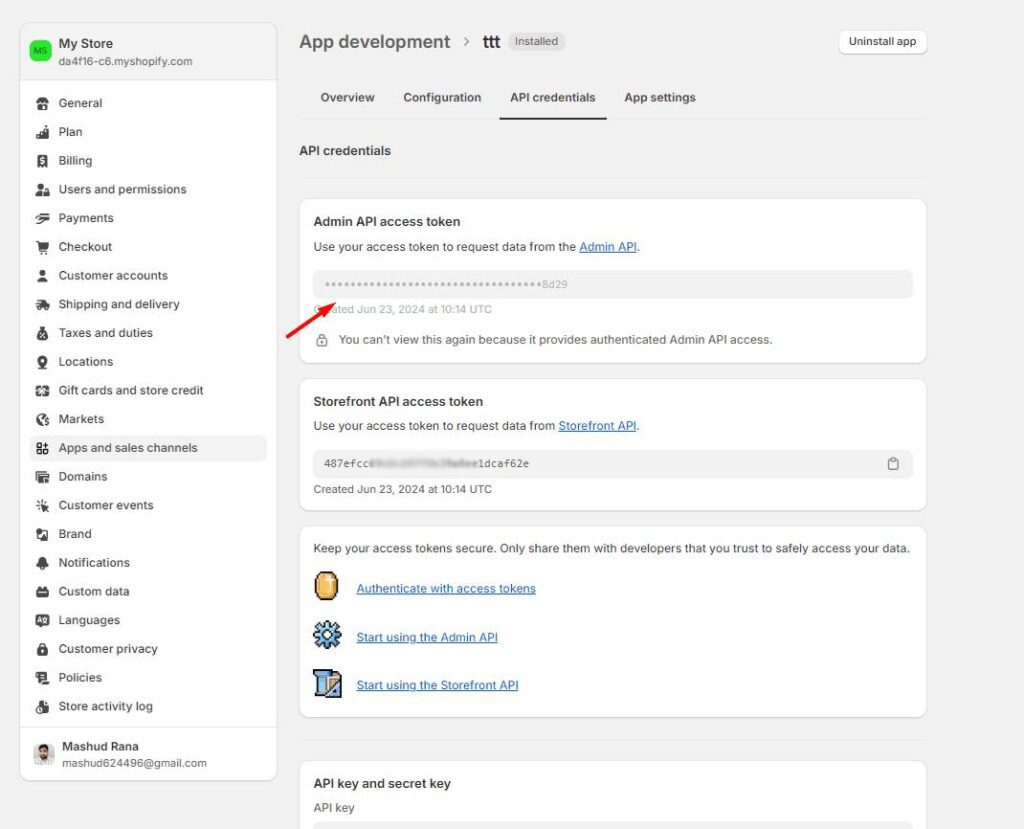Open Authenticate with access tokens link
This screenshot has height=829, width=1024.
(x=446, y=589)
